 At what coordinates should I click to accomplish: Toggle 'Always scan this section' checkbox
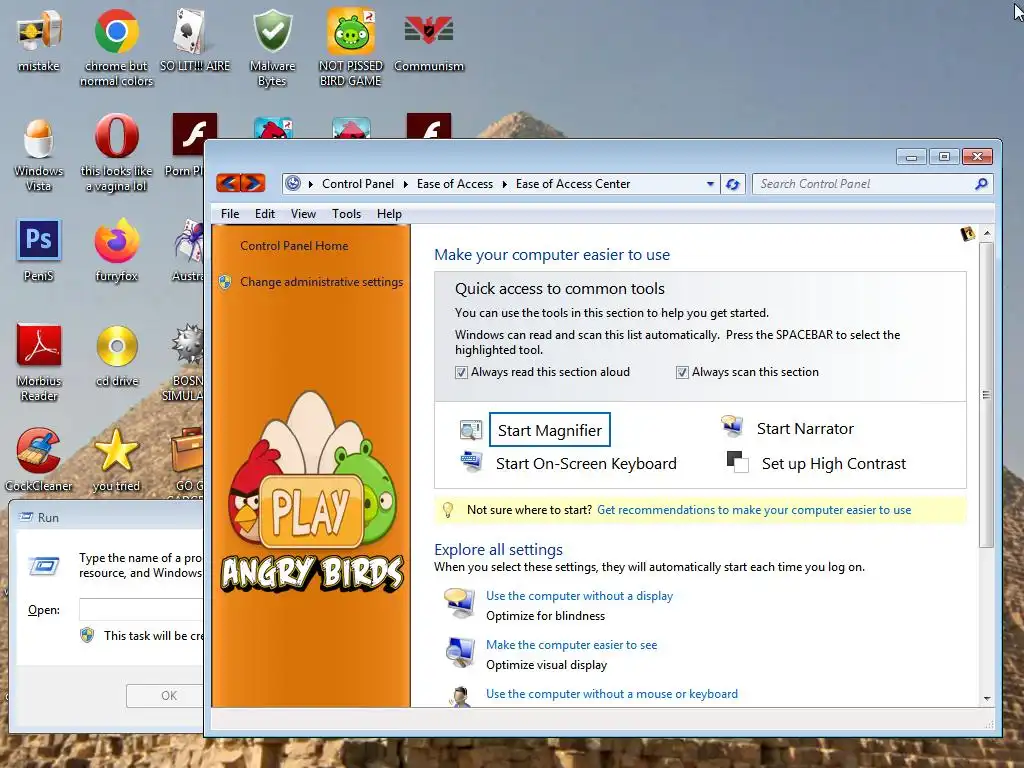pyautogui.click(x=682, y=372)
